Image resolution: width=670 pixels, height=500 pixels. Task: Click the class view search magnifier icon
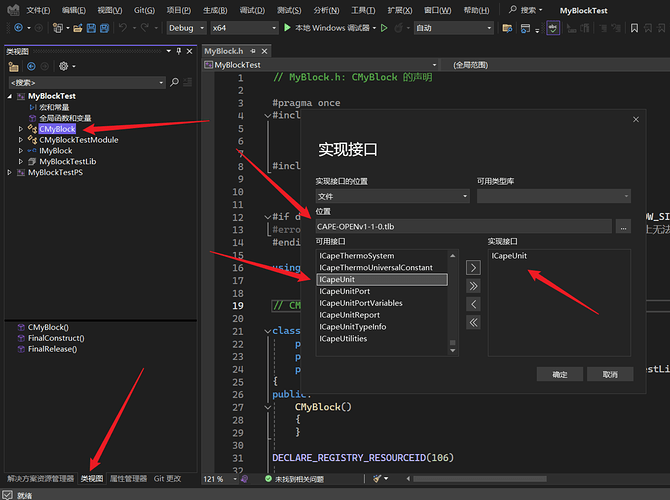(x=174, y=82)
